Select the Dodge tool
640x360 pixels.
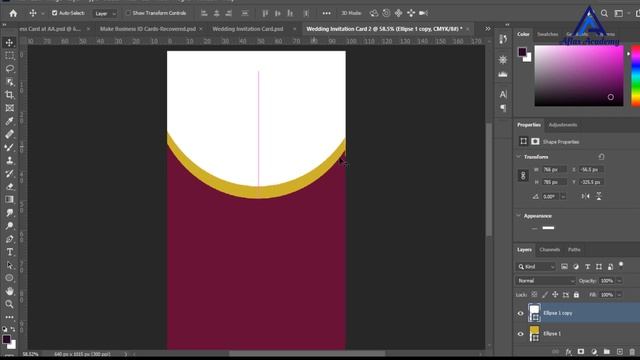pyautogui.click(x=9, y=226)
